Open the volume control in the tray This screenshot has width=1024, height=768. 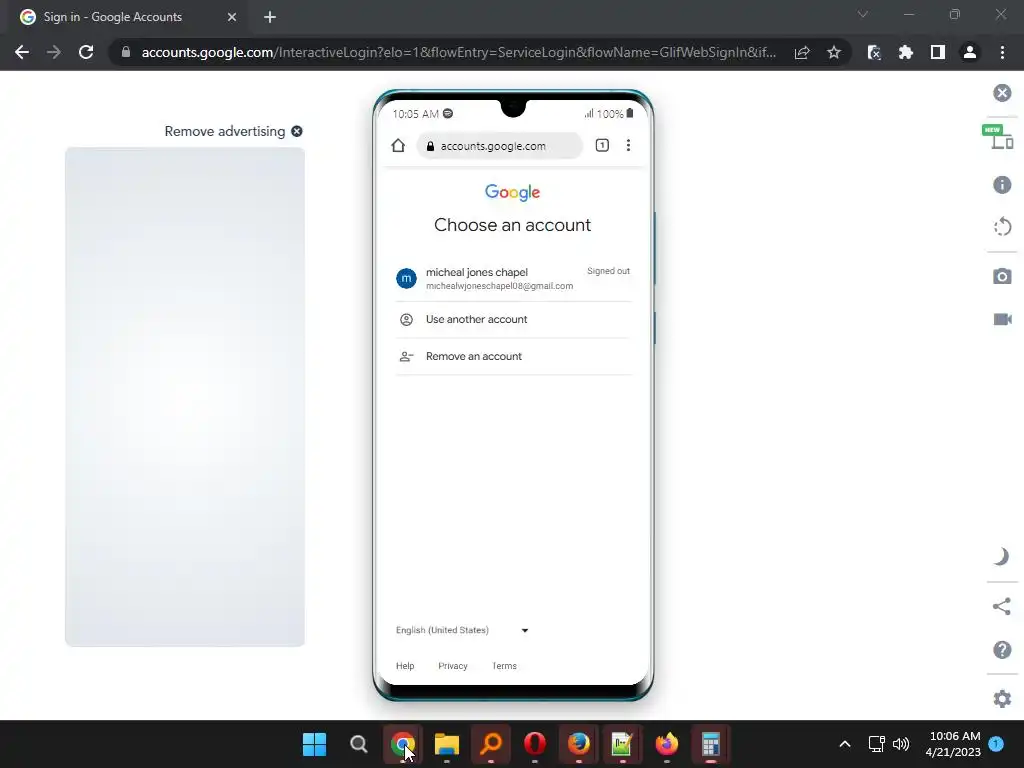click(901, 744)
